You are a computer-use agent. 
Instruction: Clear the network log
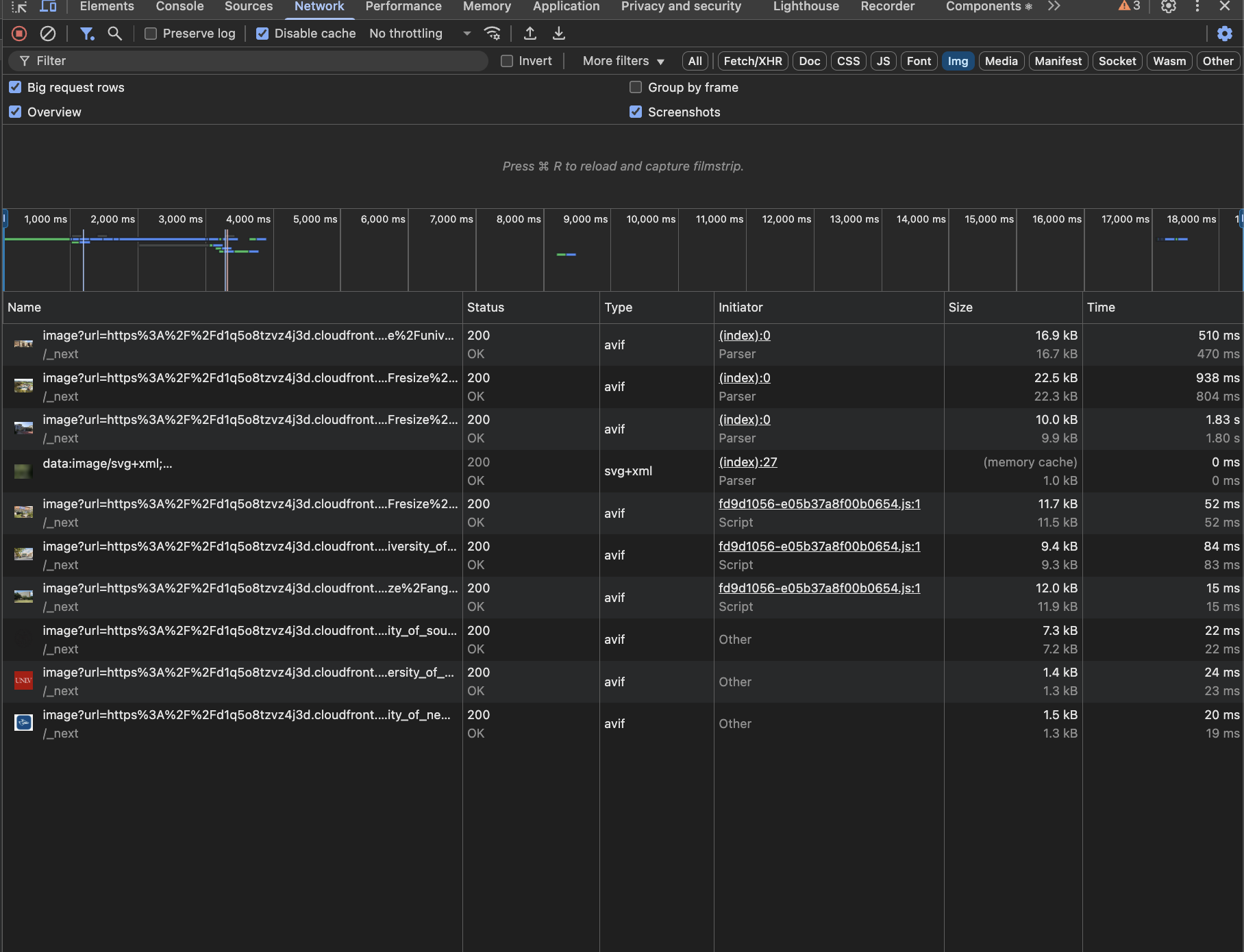(48, 34)
